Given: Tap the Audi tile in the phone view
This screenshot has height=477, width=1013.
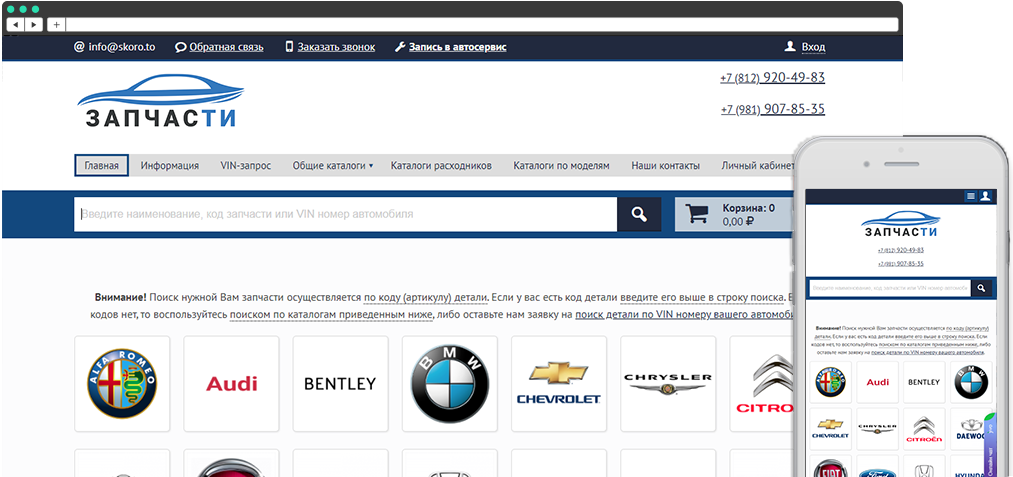Looking at the screenshot, I should [877, 382].
